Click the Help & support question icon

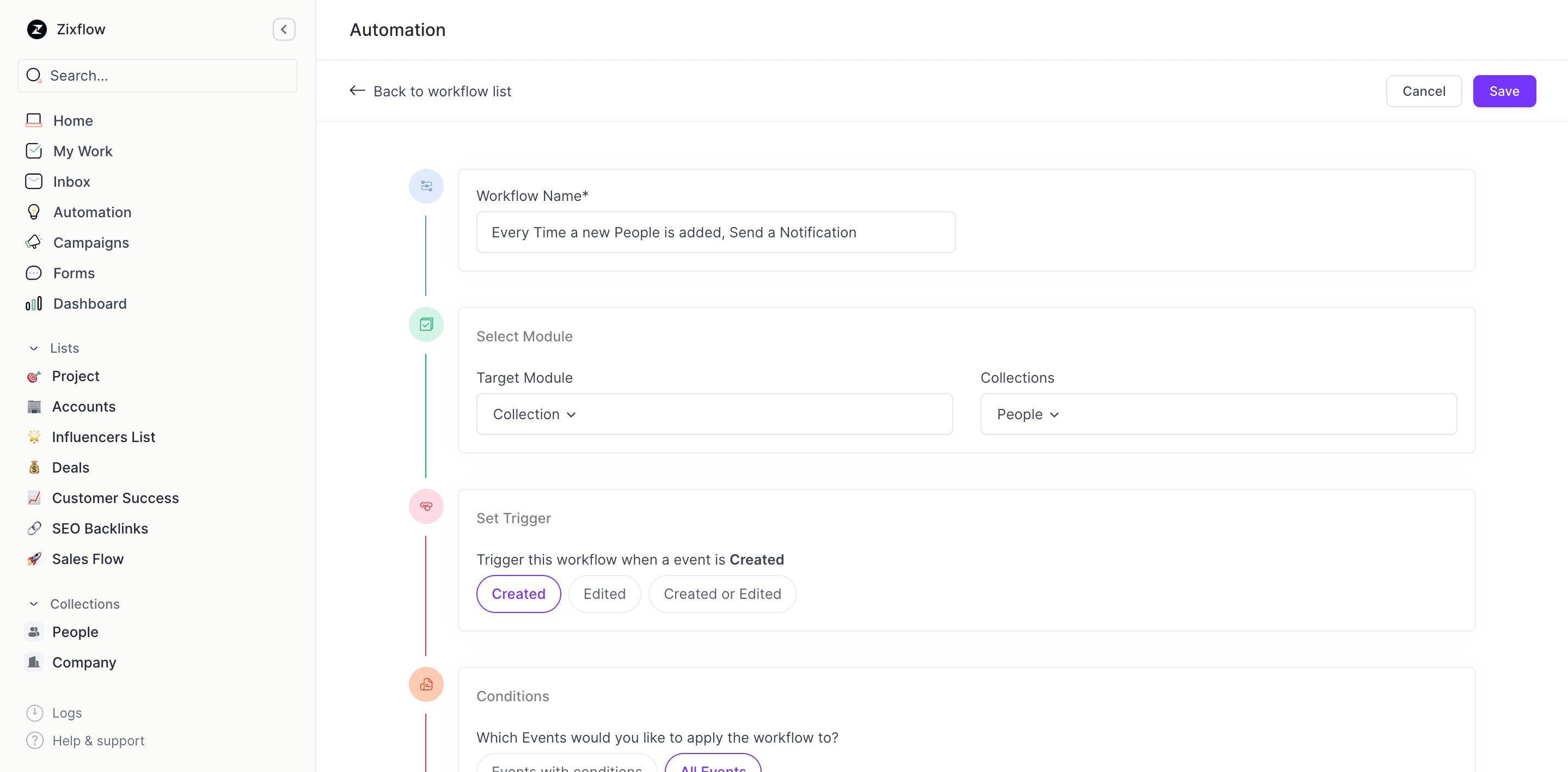[35, 740]
